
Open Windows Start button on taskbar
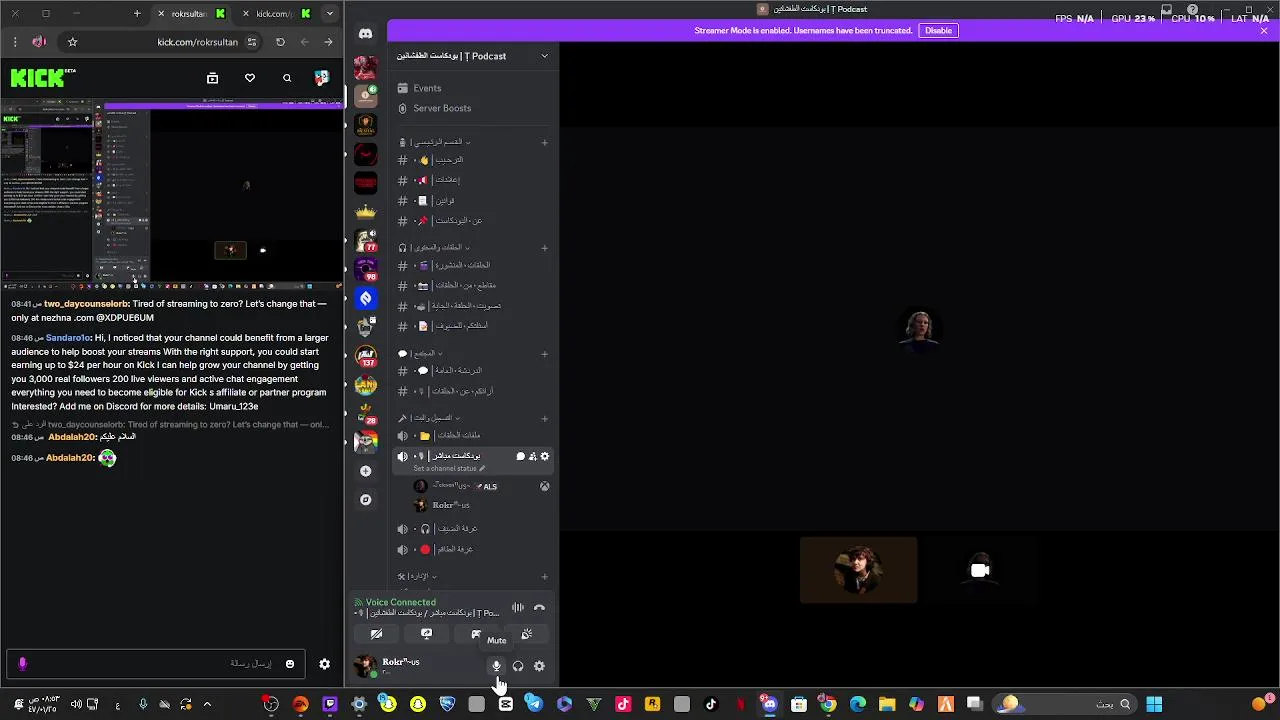tap(1154, 704)
